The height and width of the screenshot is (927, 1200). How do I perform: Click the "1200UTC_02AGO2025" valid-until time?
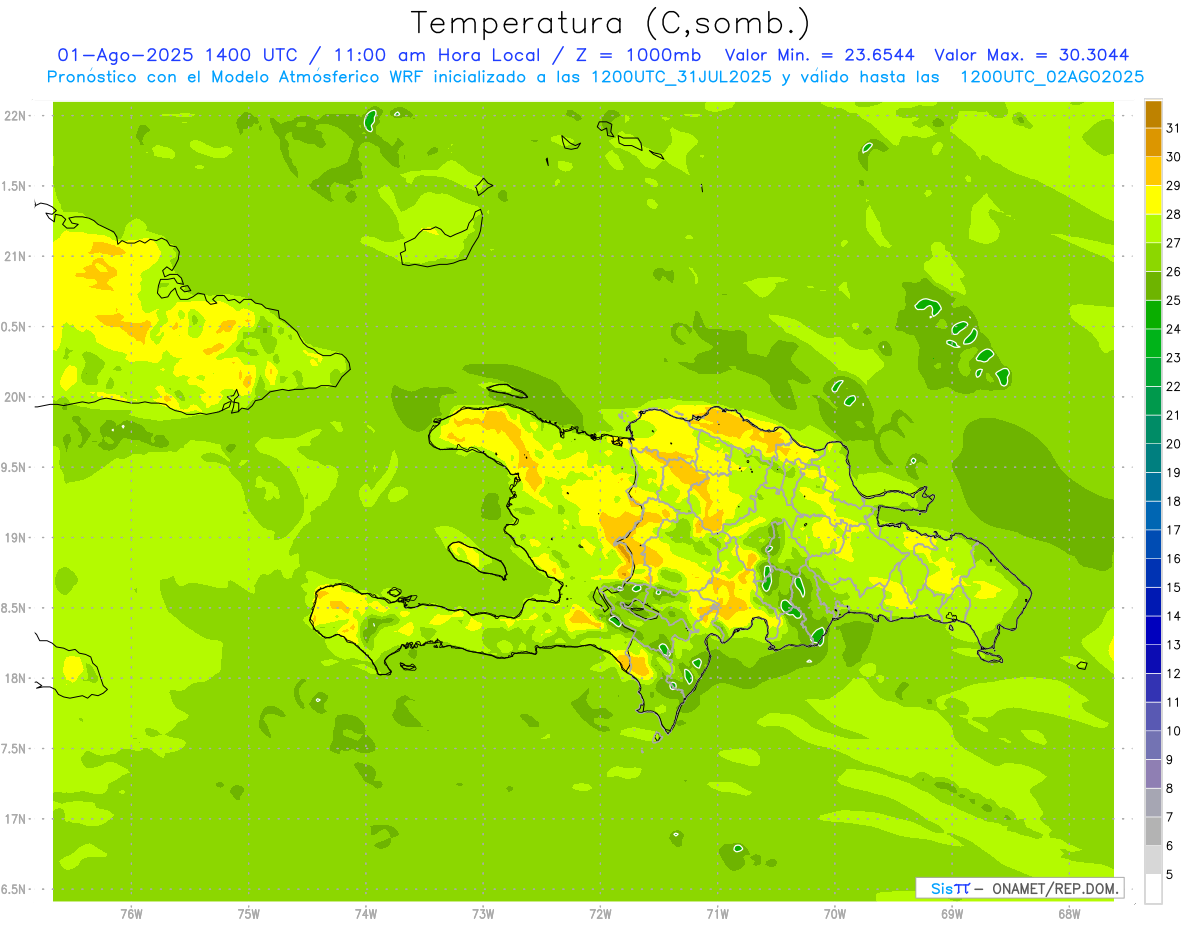[1052, 77]
